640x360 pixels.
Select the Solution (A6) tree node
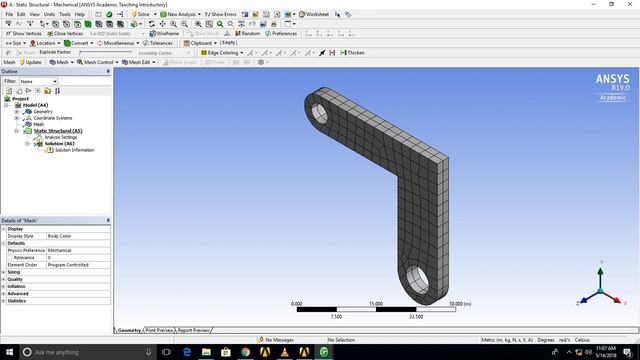coord(59,144)
